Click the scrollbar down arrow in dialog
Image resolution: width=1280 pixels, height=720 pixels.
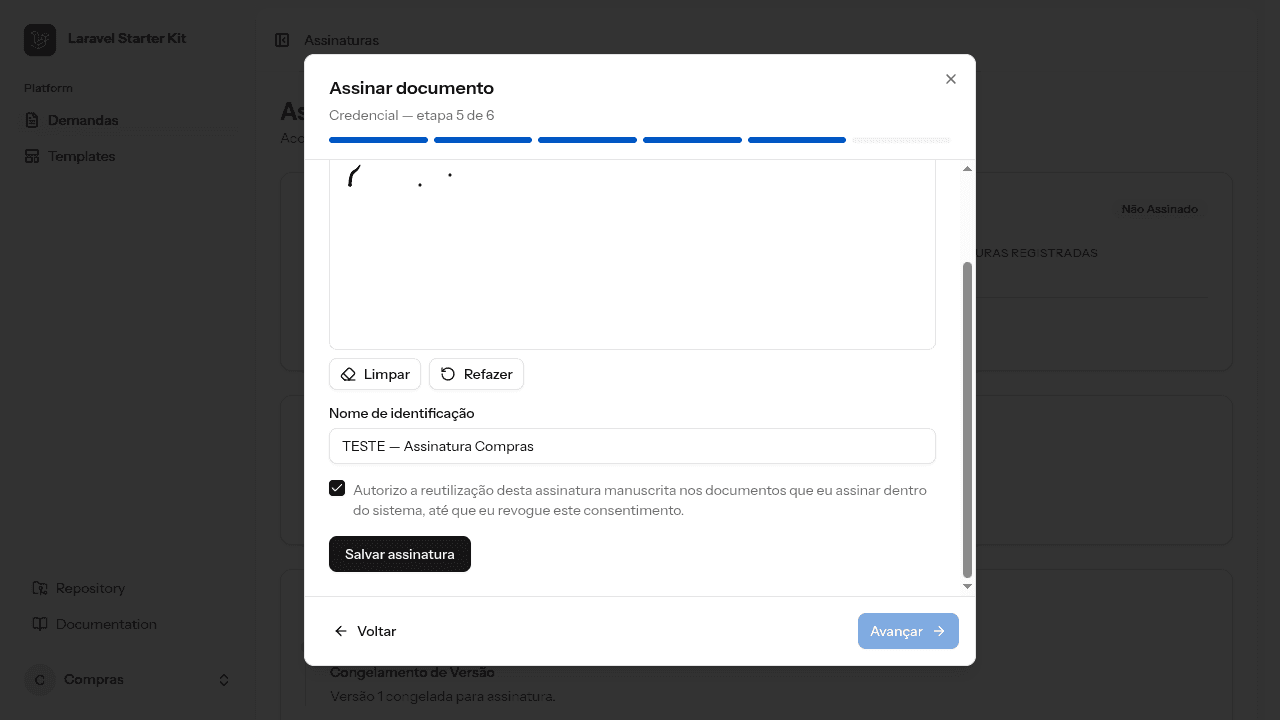point(967,586)
